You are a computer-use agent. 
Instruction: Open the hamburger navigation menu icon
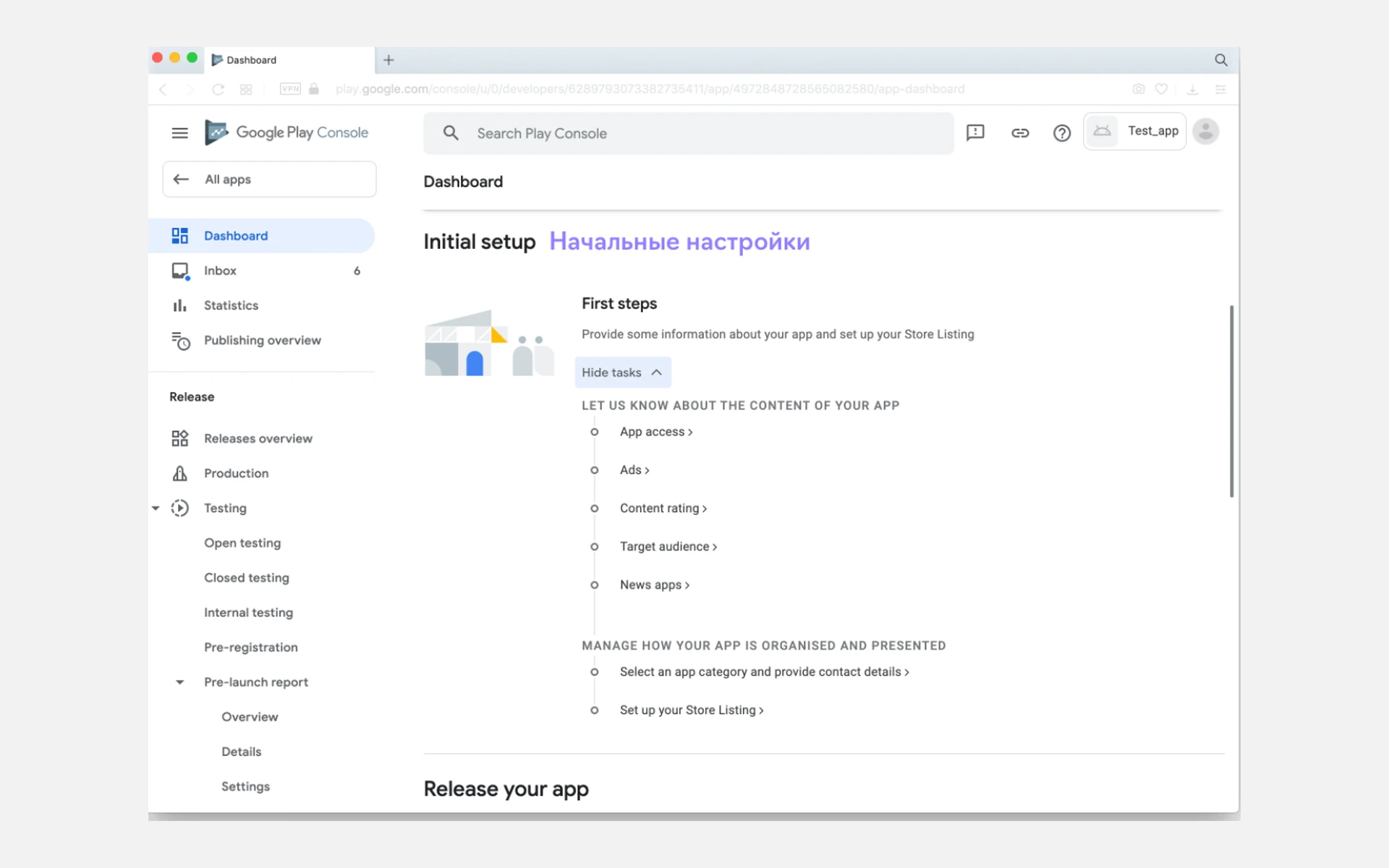(179, 133)
